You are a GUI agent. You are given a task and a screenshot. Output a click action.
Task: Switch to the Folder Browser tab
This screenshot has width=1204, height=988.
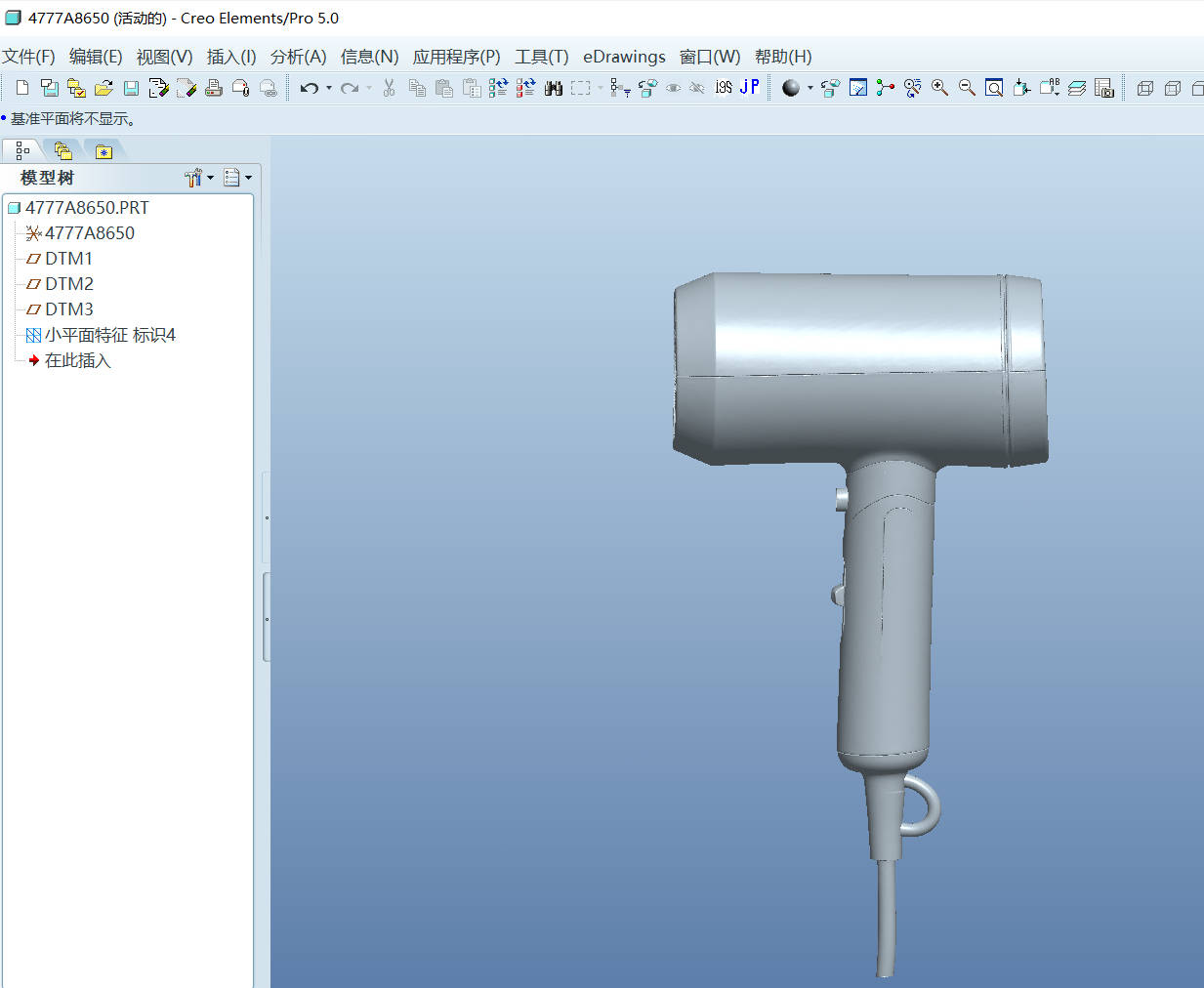coord(63,150)
